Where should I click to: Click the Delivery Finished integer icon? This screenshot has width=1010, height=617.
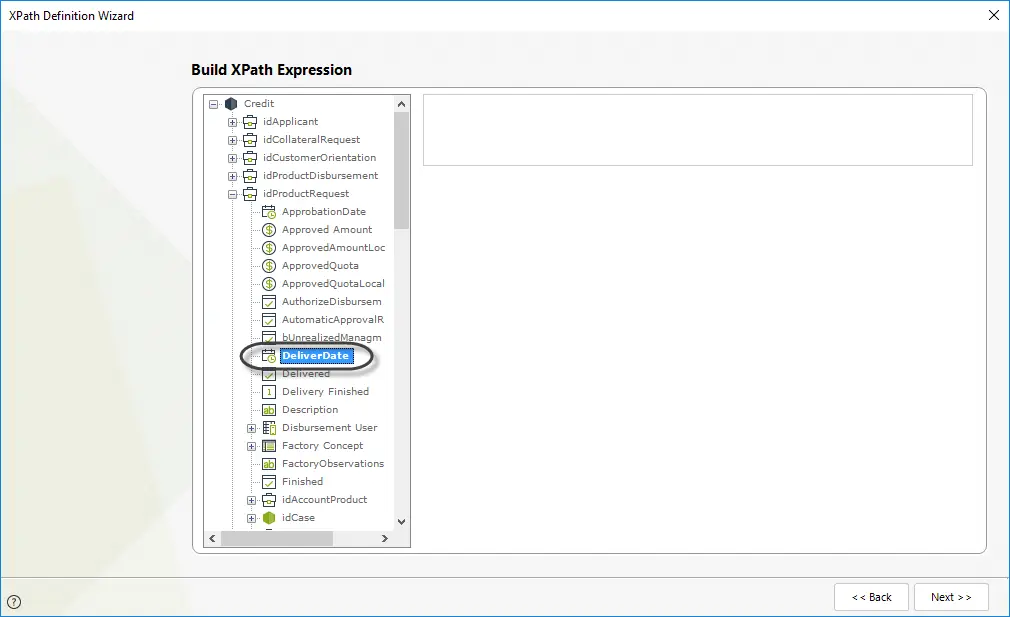[x=269, y=392]
